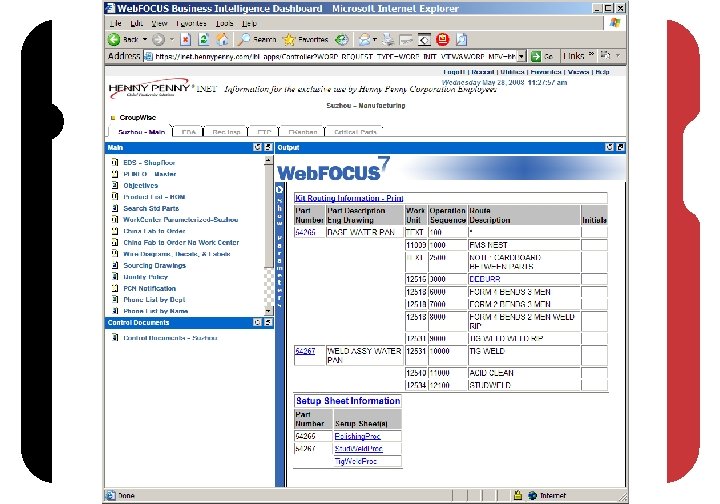Open EDS - Shopfloor in the Main list
Image resolution: width=720 pixels, height=504 pixels.
click(149, 162)
